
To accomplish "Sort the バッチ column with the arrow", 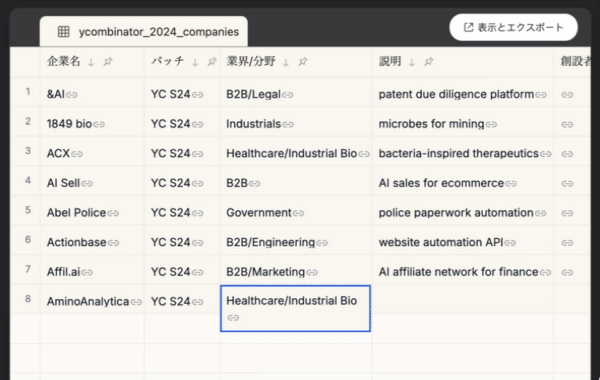I will (195, 62).
